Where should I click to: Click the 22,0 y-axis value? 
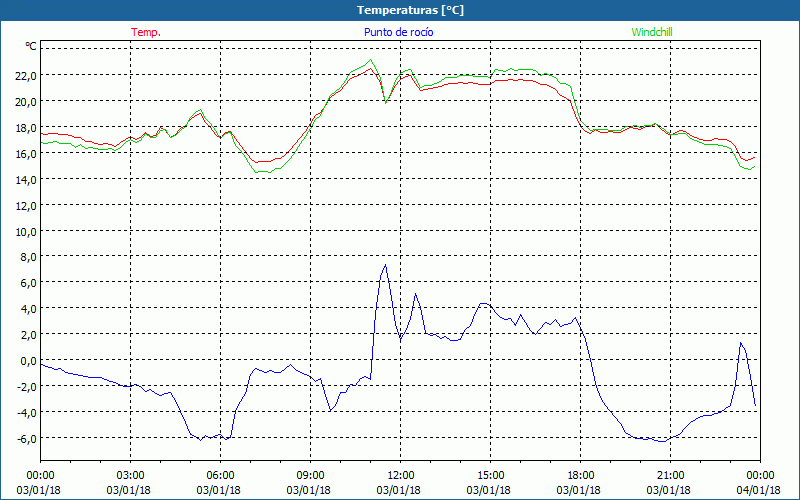pos(26,76)
